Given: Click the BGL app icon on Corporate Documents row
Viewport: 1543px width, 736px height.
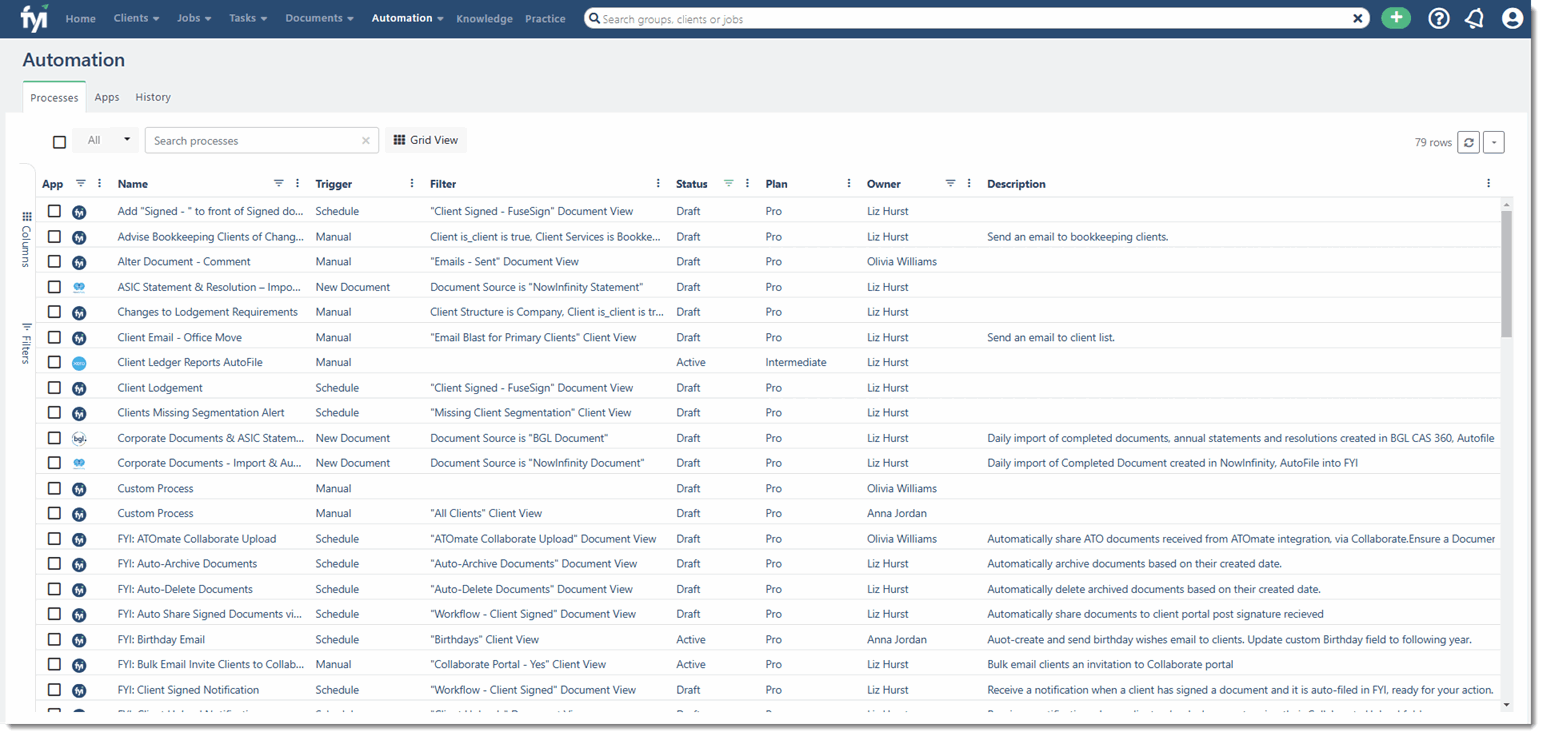Looking at the screenshot, I should [79, 437].
